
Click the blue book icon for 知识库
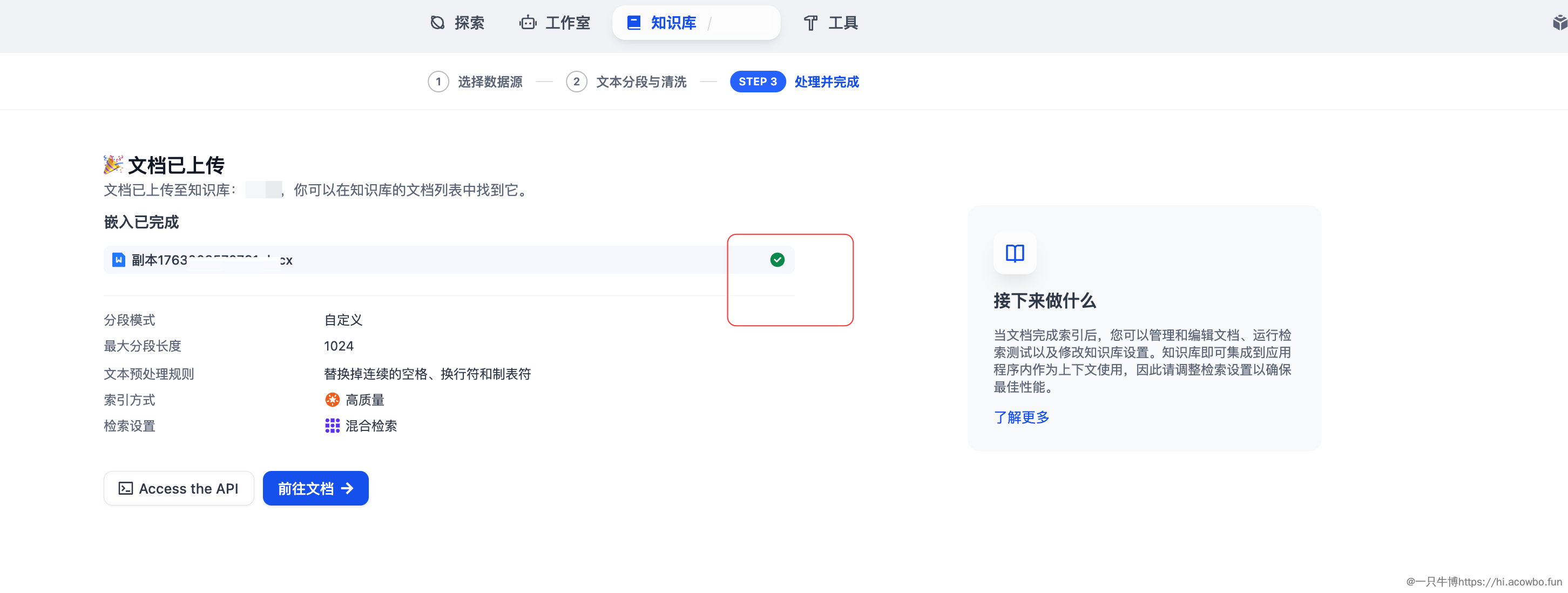pos(633,23)
